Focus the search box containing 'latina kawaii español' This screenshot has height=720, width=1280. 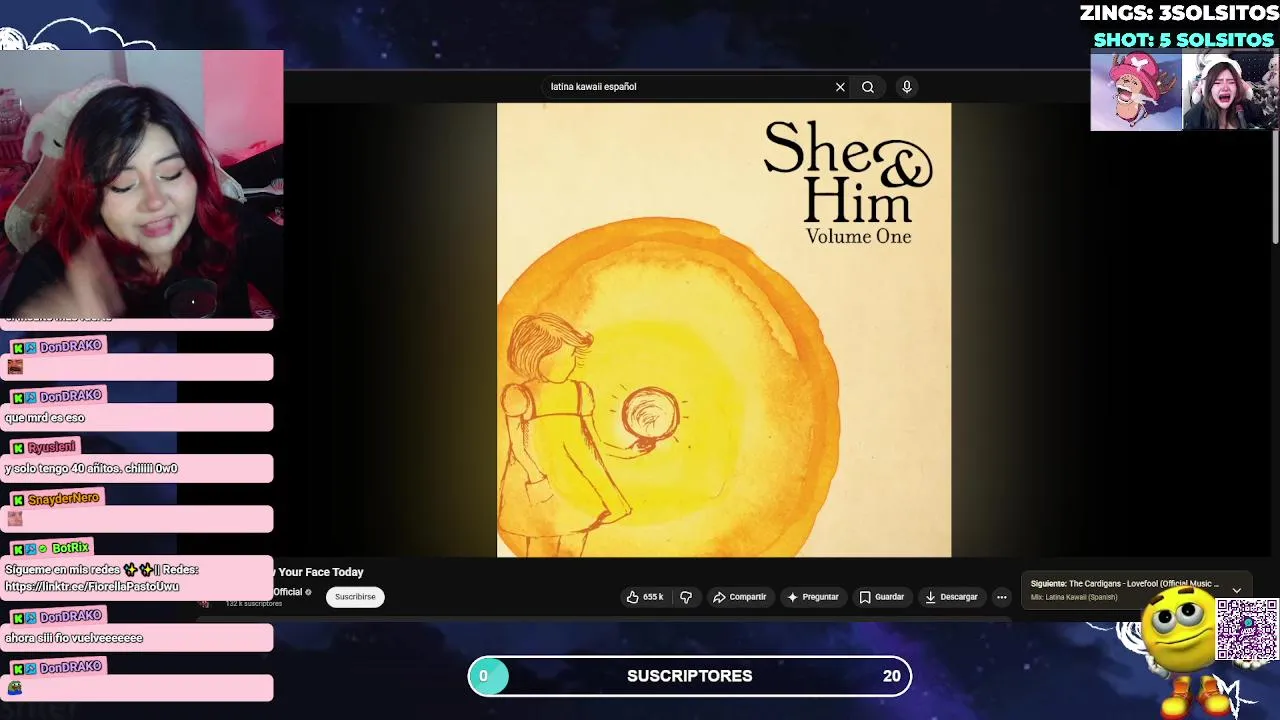coord(690,87)
